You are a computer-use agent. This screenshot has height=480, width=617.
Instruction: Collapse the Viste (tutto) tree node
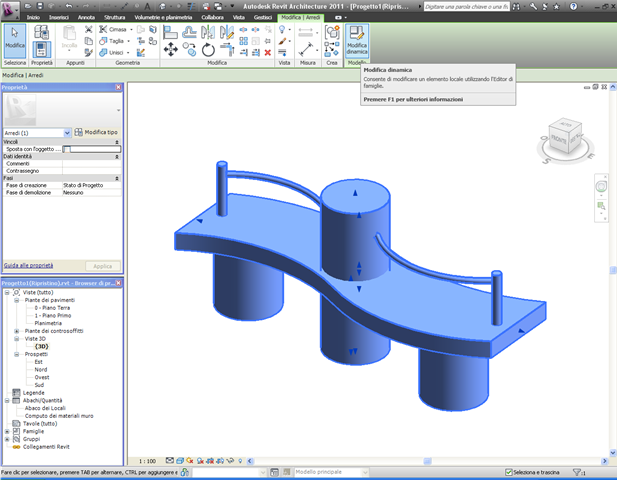7,292
